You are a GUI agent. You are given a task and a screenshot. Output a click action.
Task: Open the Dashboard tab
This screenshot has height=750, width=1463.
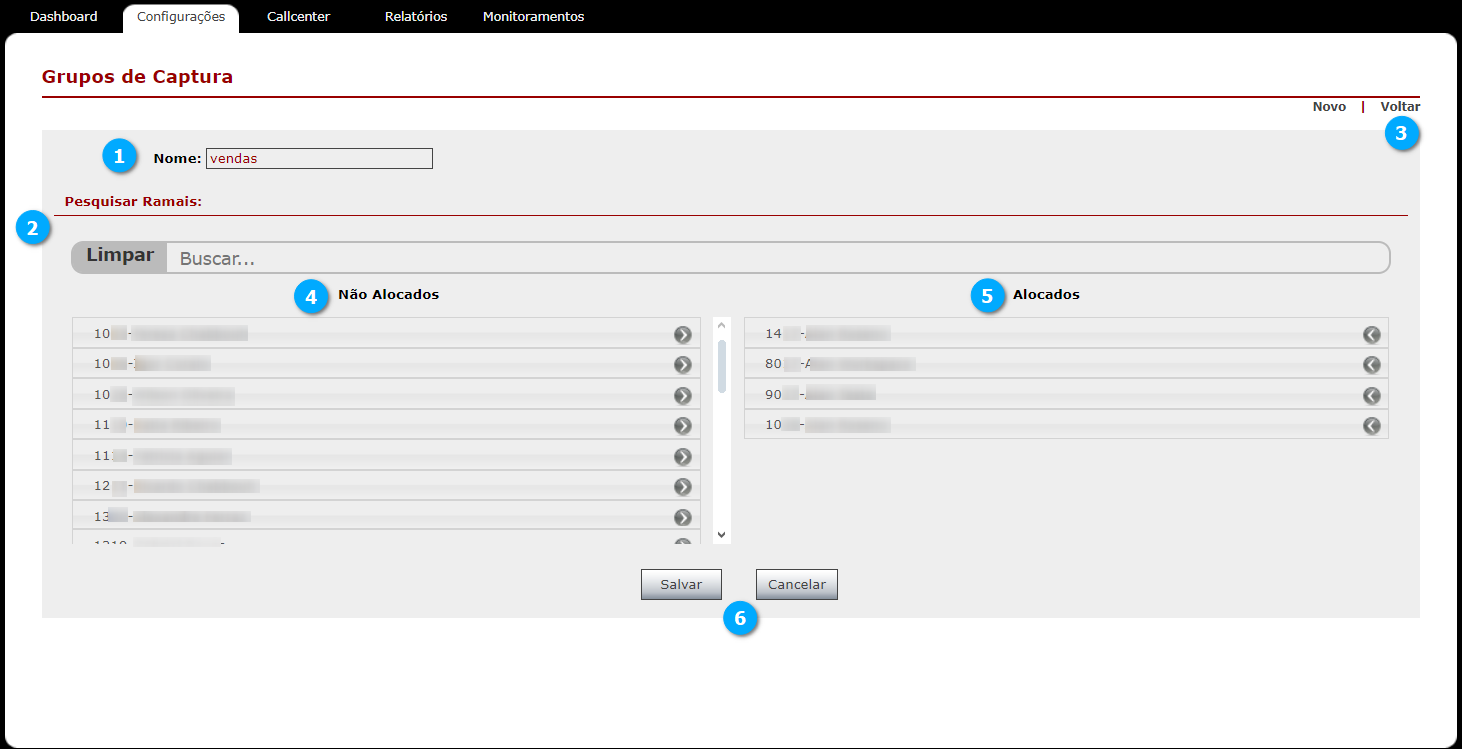[x=64, y=17]
